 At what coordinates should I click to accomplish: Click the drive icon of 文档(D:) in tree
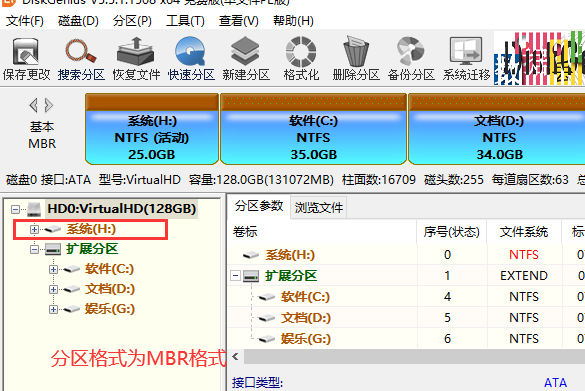71,289
